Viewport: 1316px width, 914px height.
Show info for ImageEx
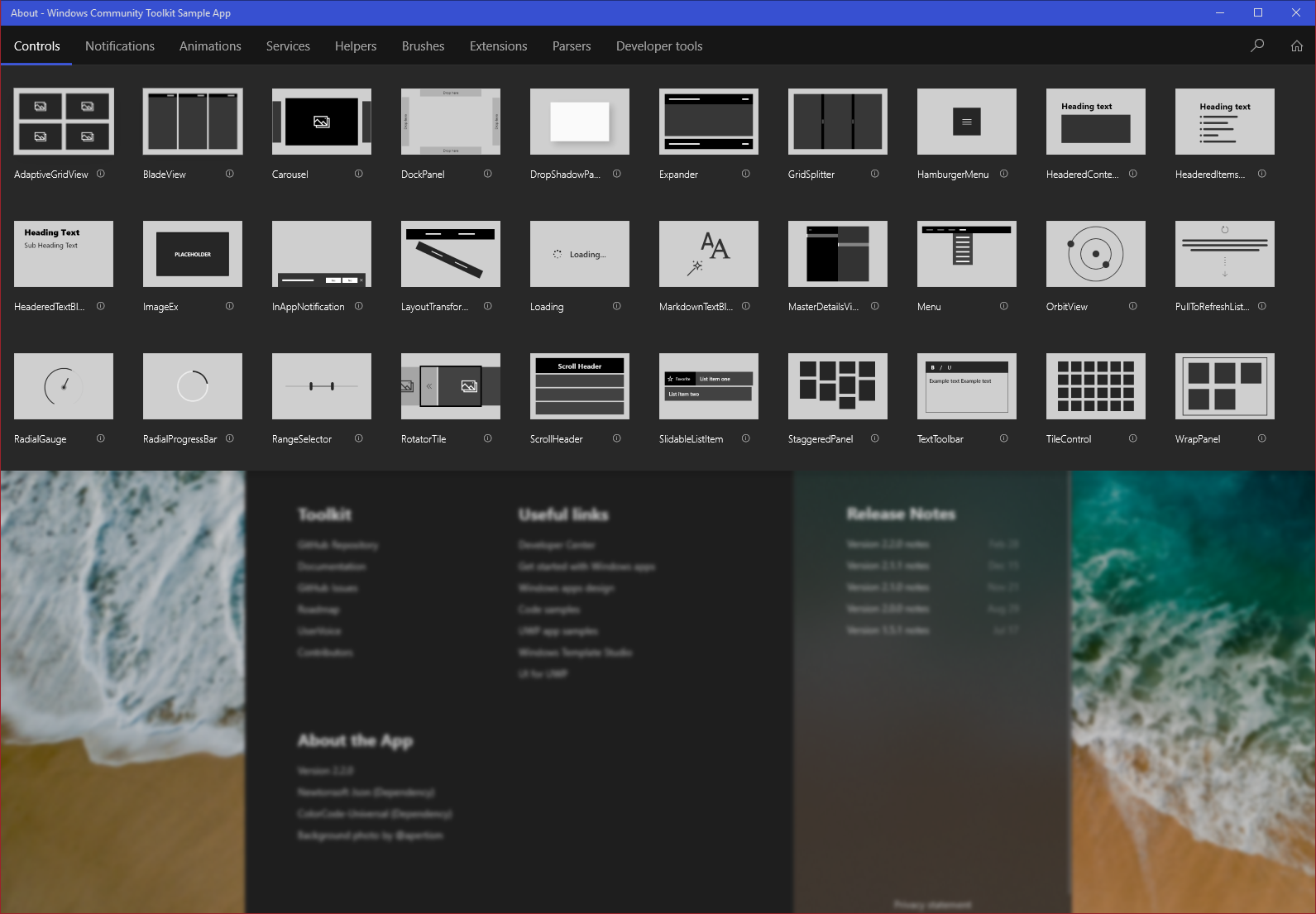tap(230, 306)
